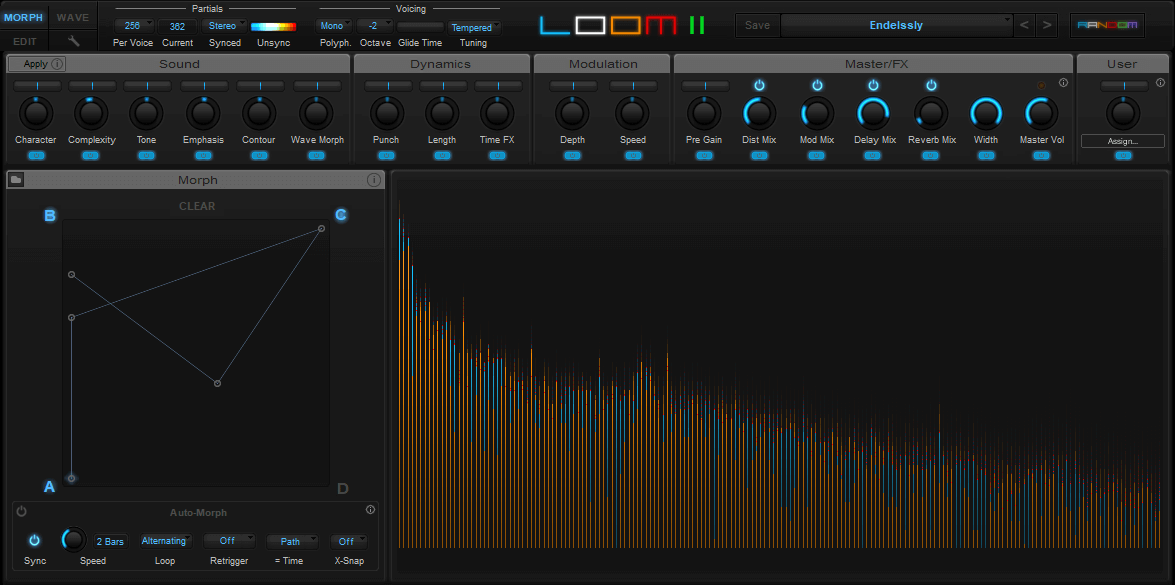This screenshot has width=1175, height=585.
Task: Click the info icon beside Apply
Action: point(58,64)
